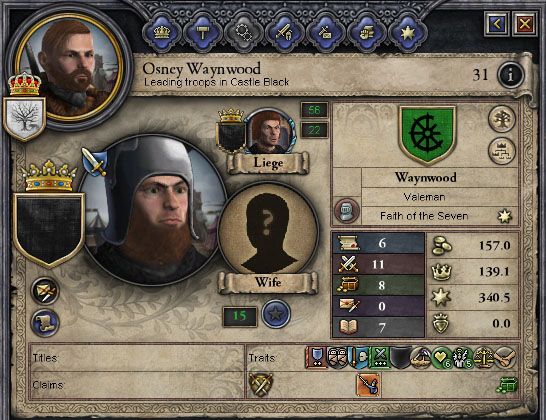Click the blue star button by 15
This screenshot has height=420, width=546.
tap(276, 314)
